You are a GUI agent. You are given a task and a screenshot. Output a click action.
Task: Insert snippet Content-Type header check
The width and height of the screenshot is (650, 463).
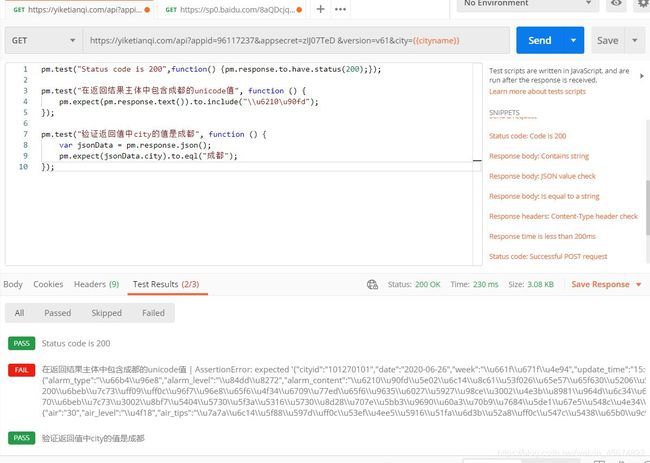(x=563, y=216)
